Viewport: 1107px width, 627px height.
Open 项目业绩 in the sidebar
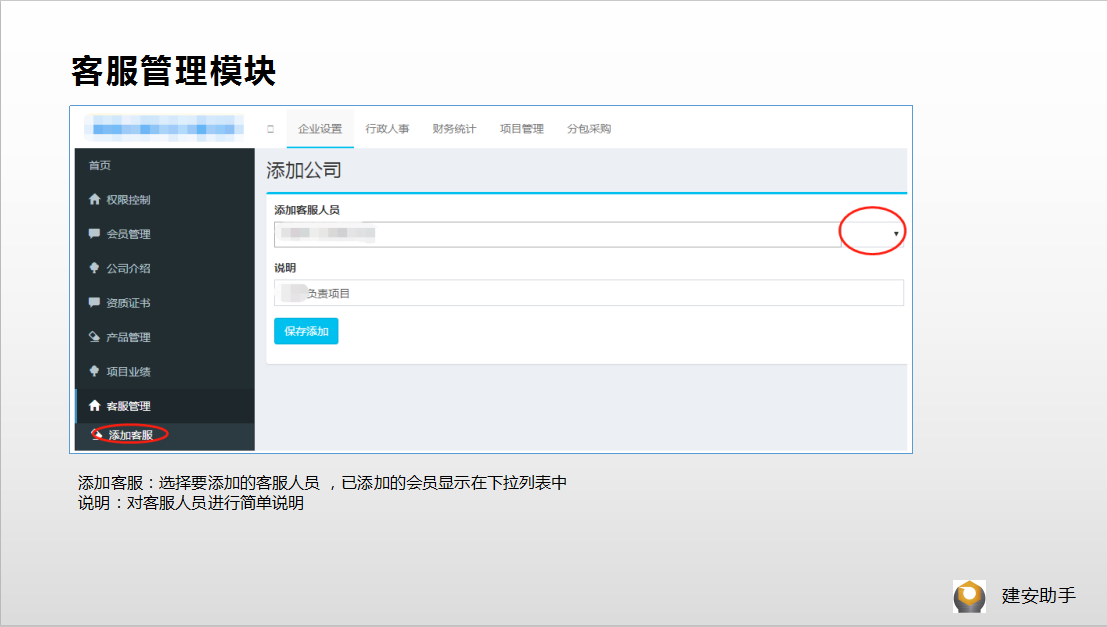(164, 371)
